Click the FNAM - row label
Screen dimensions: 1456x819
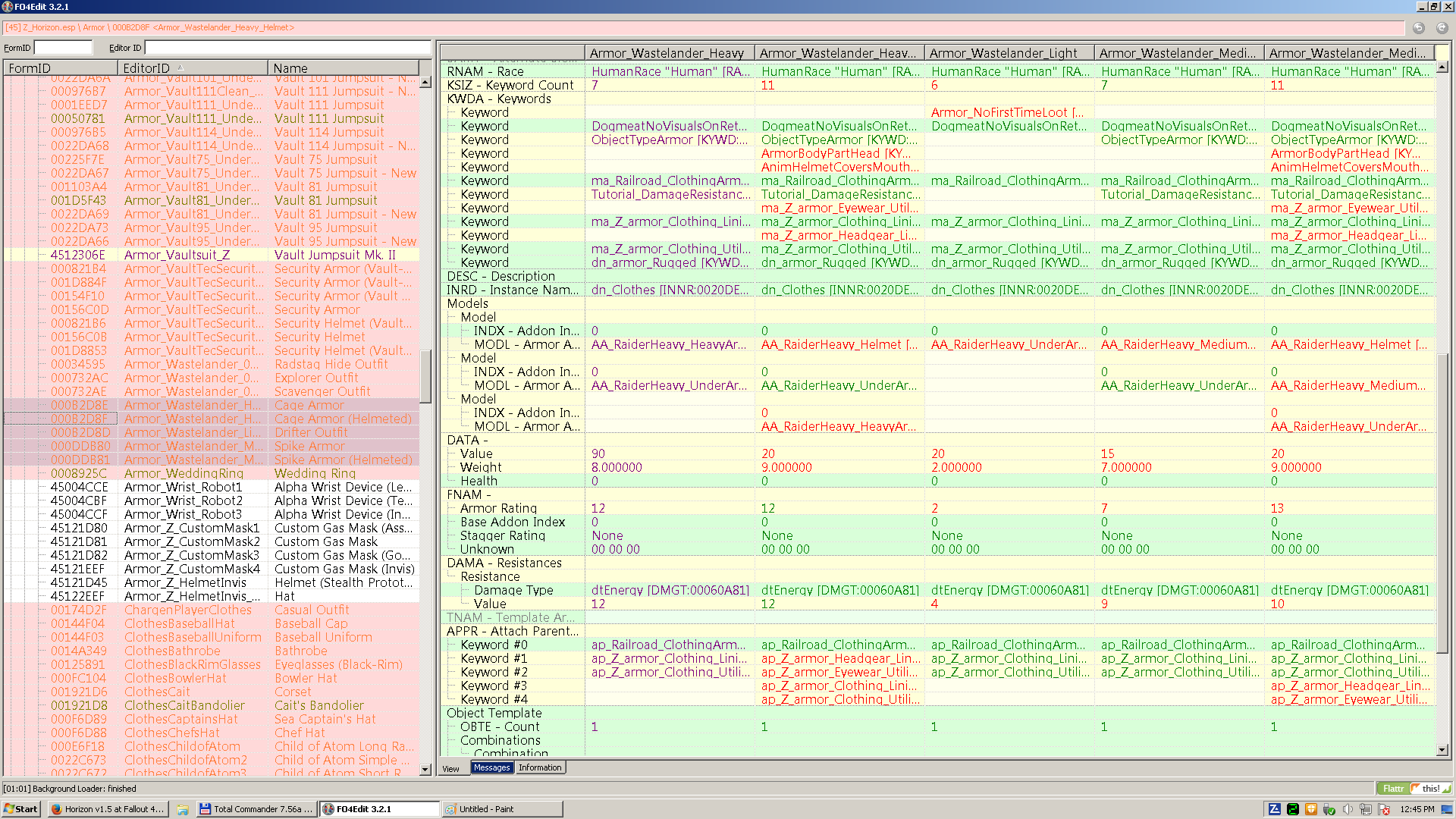pyautogui.click(x=469, y=494)
